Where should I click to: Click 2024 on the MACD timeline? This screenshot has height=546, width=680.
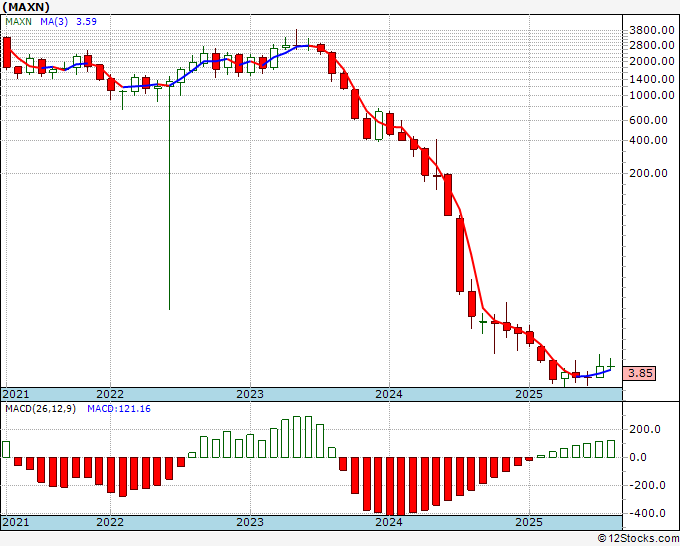[x=389, y=522]
